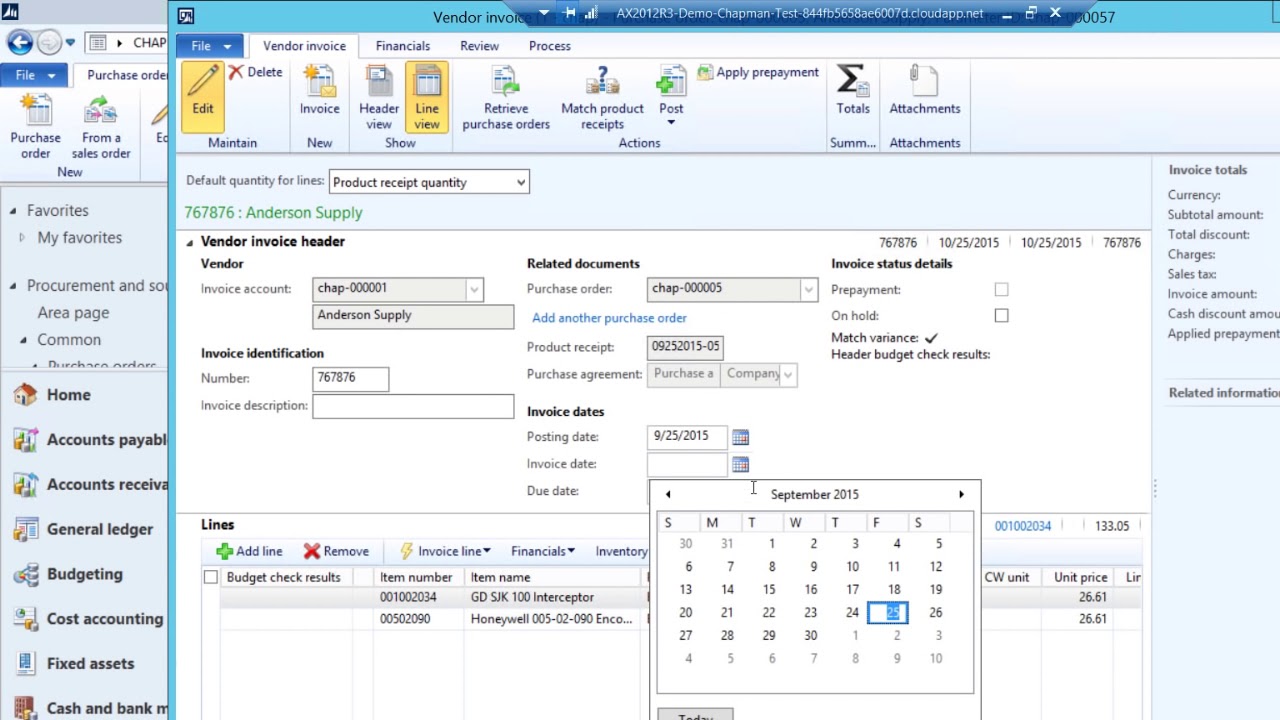Click Add line plus button
The height and width of the screenshot is (720, 1280).
[250, 551]
